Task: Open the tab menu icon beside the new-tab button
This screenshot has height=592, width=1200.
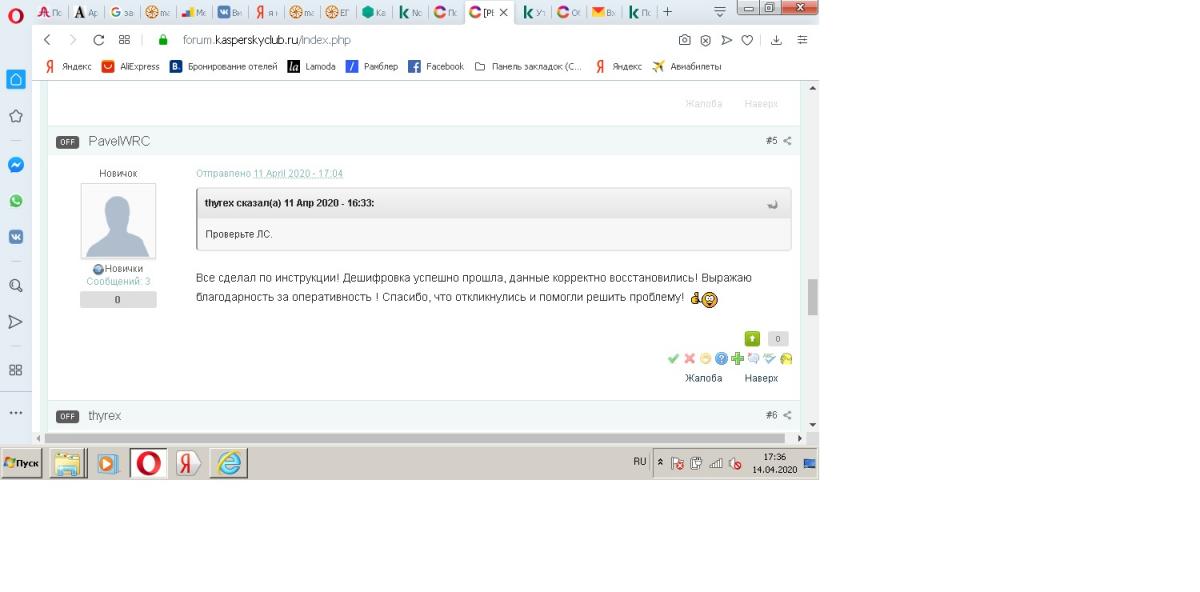Action: point(720,12)
